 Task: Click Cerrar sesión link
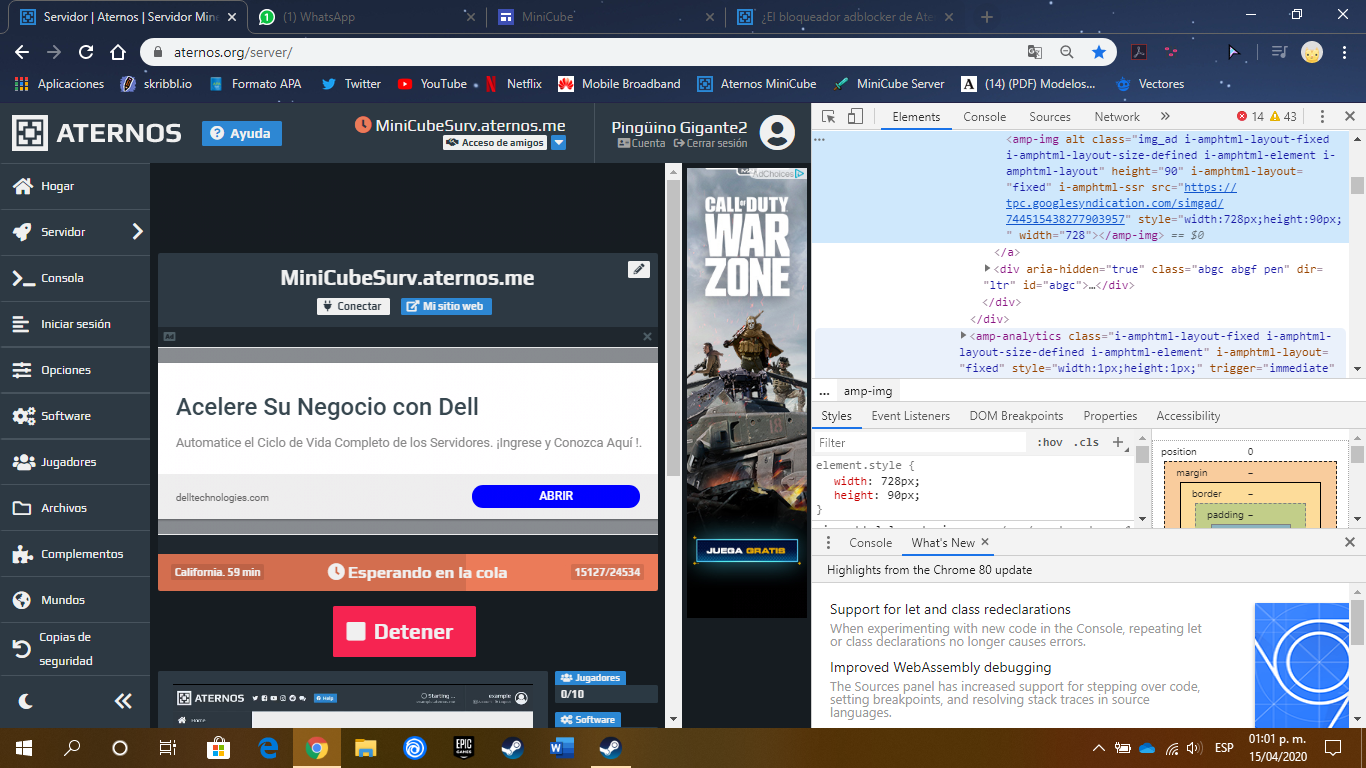click(710, 143)
